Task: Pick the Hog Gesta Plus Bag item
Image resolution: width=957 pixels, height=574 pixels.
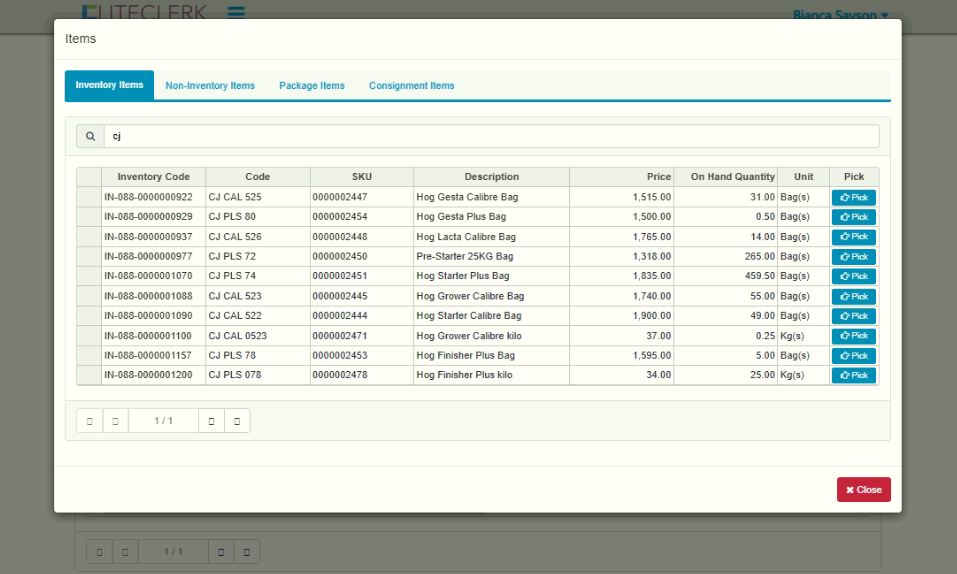Action: [x=853, y=217]
